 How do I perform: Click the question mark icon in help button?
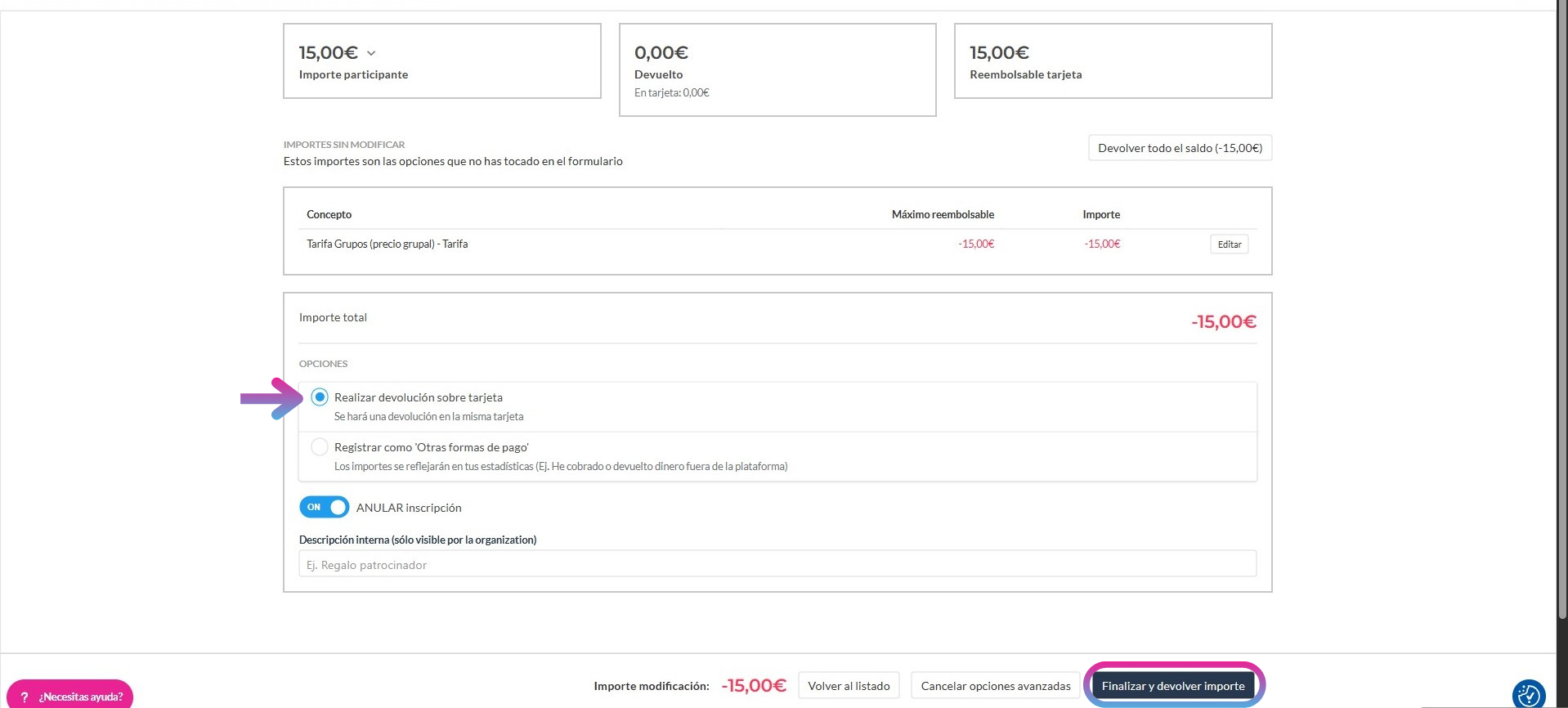pos(25,697)
